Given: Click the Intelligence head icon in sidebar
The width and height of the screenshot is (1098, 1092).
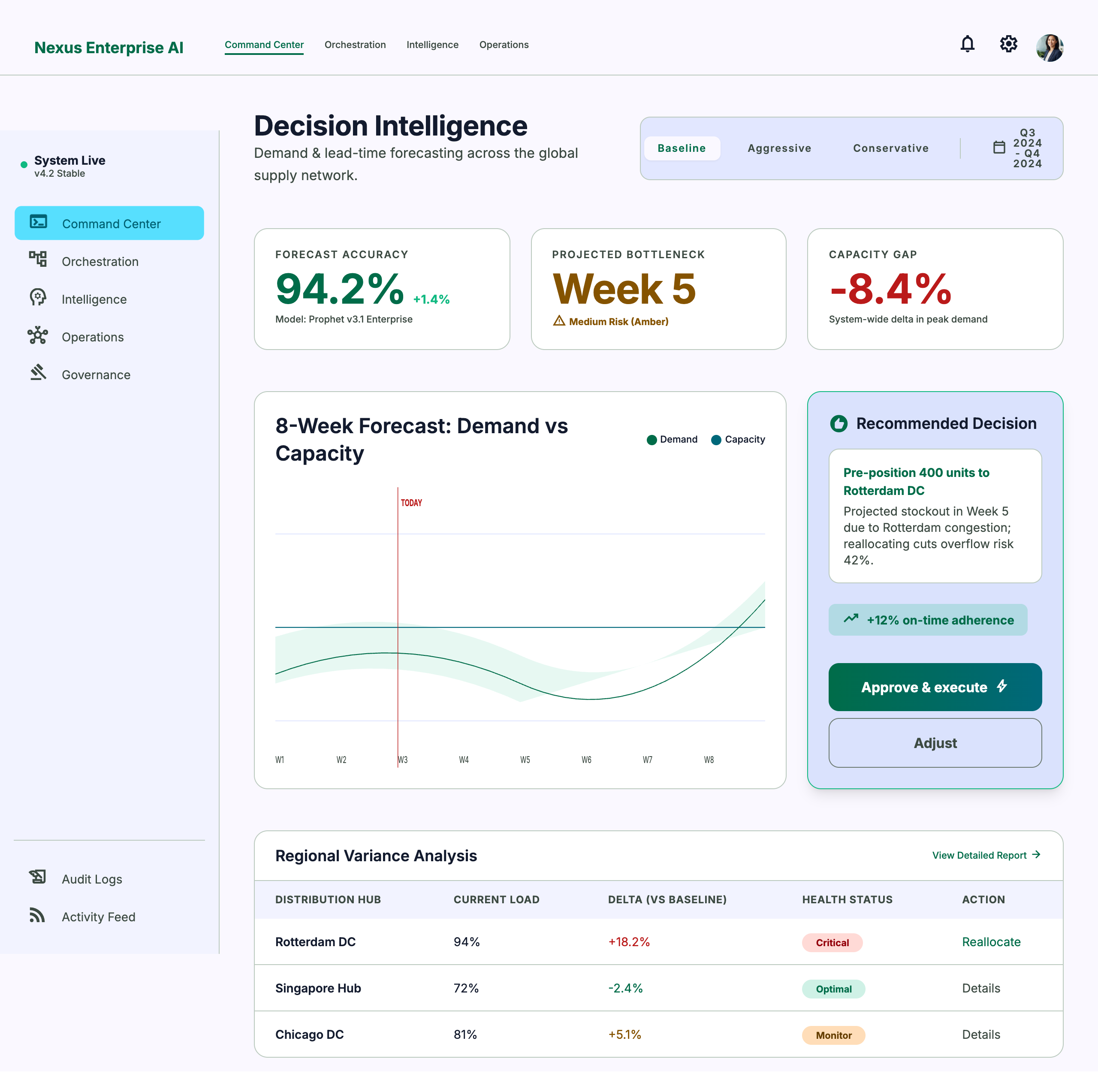Looking at the screenshot, I should pos(38,297).
